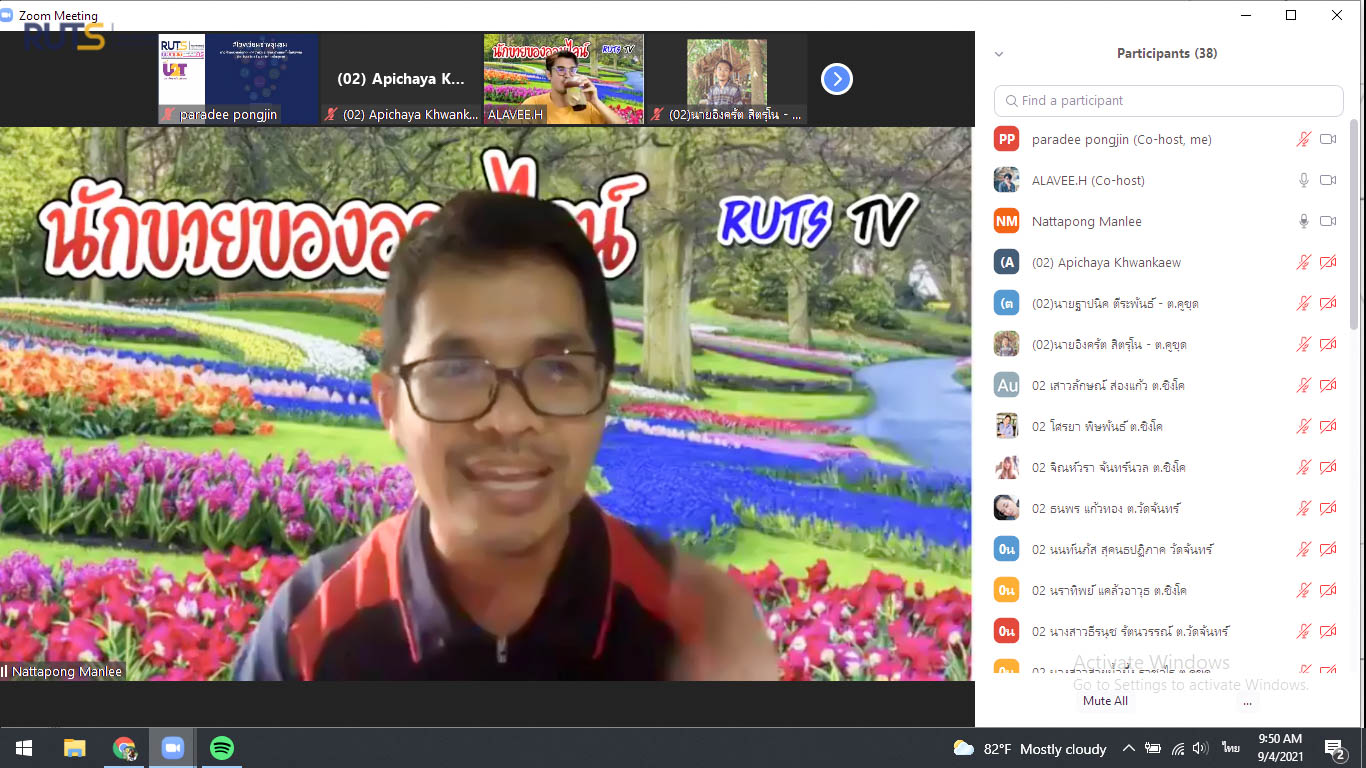Switch input language ไทย indicator
The image size is (1366, 768).
pos(1231,748)
